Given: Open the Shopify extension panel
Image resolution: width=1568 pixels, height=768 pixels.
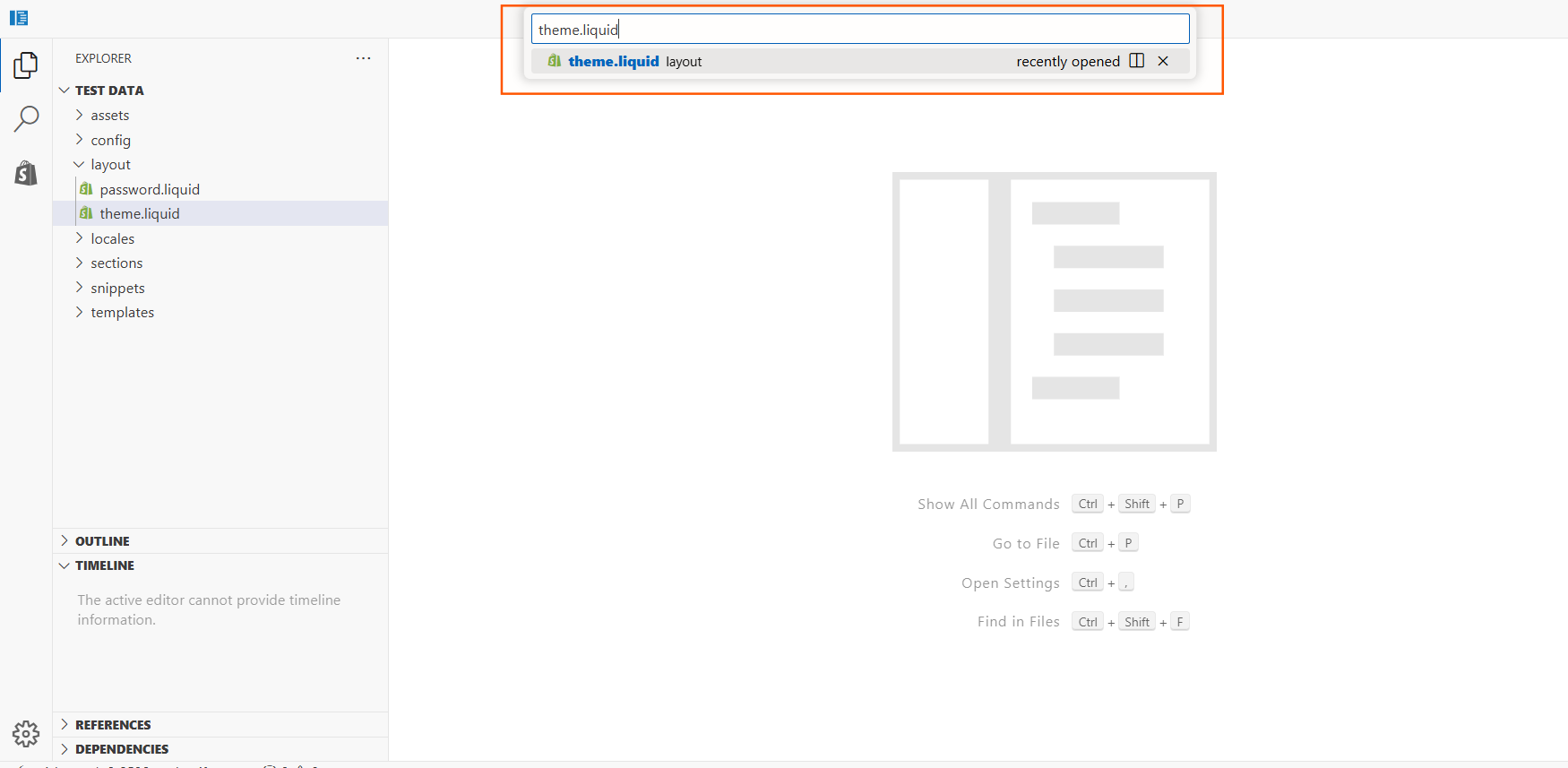Looking at the screenshot, I should click(x=26, y=173).
